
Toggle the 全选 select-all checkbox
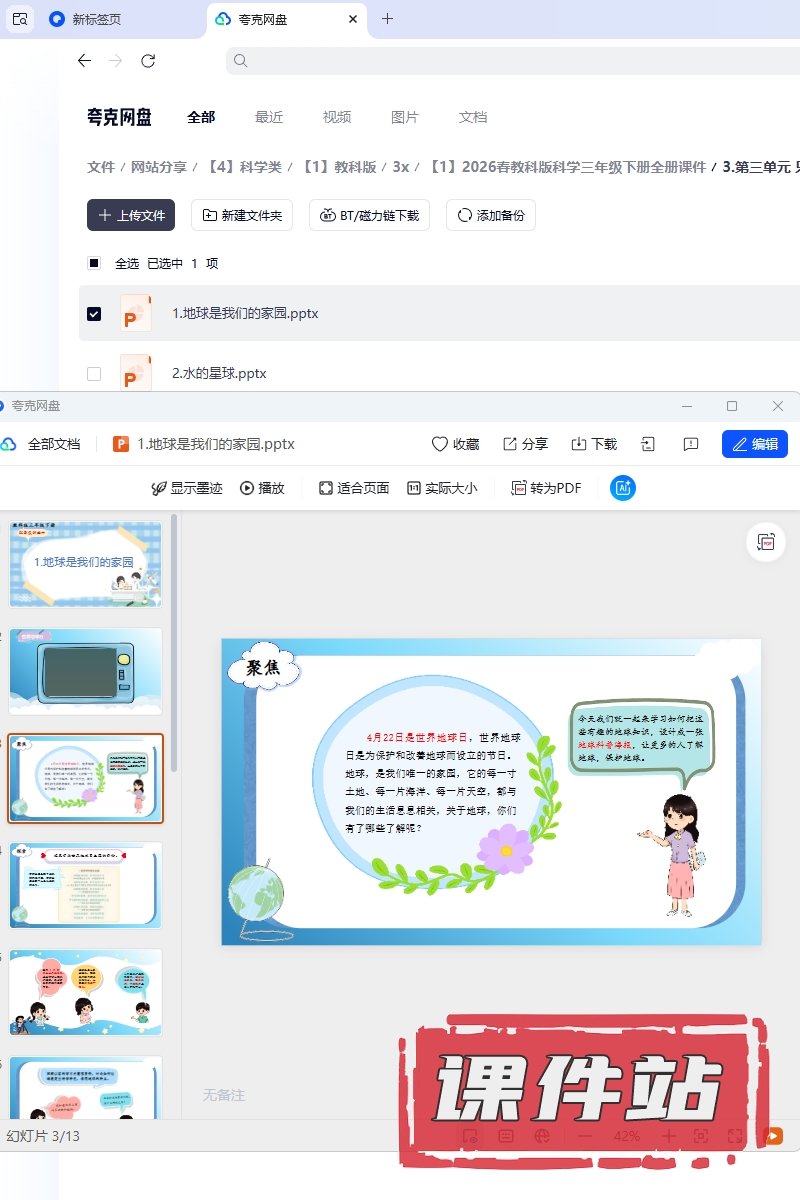[94, 264]
